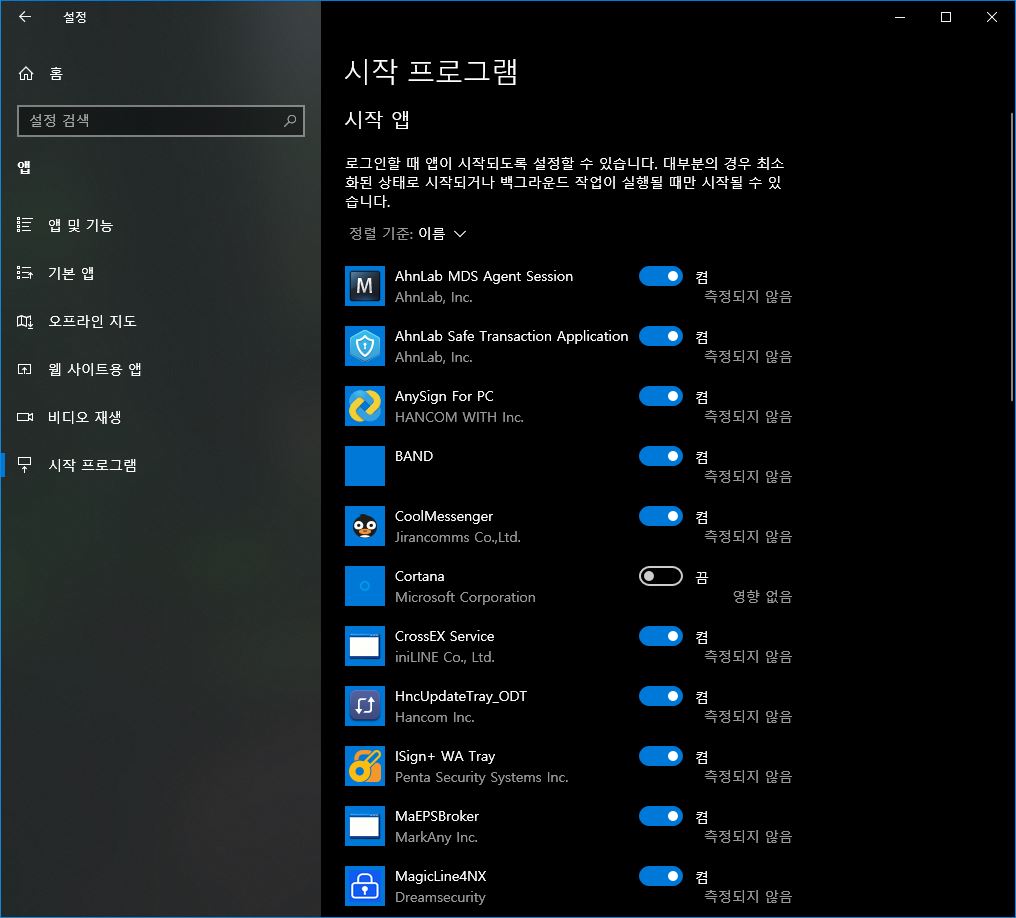Click the home icon in sidebar
Image resolution: width=1016 pixels, height=918 pixels.
pyautogui.click(x=26, y=73)
